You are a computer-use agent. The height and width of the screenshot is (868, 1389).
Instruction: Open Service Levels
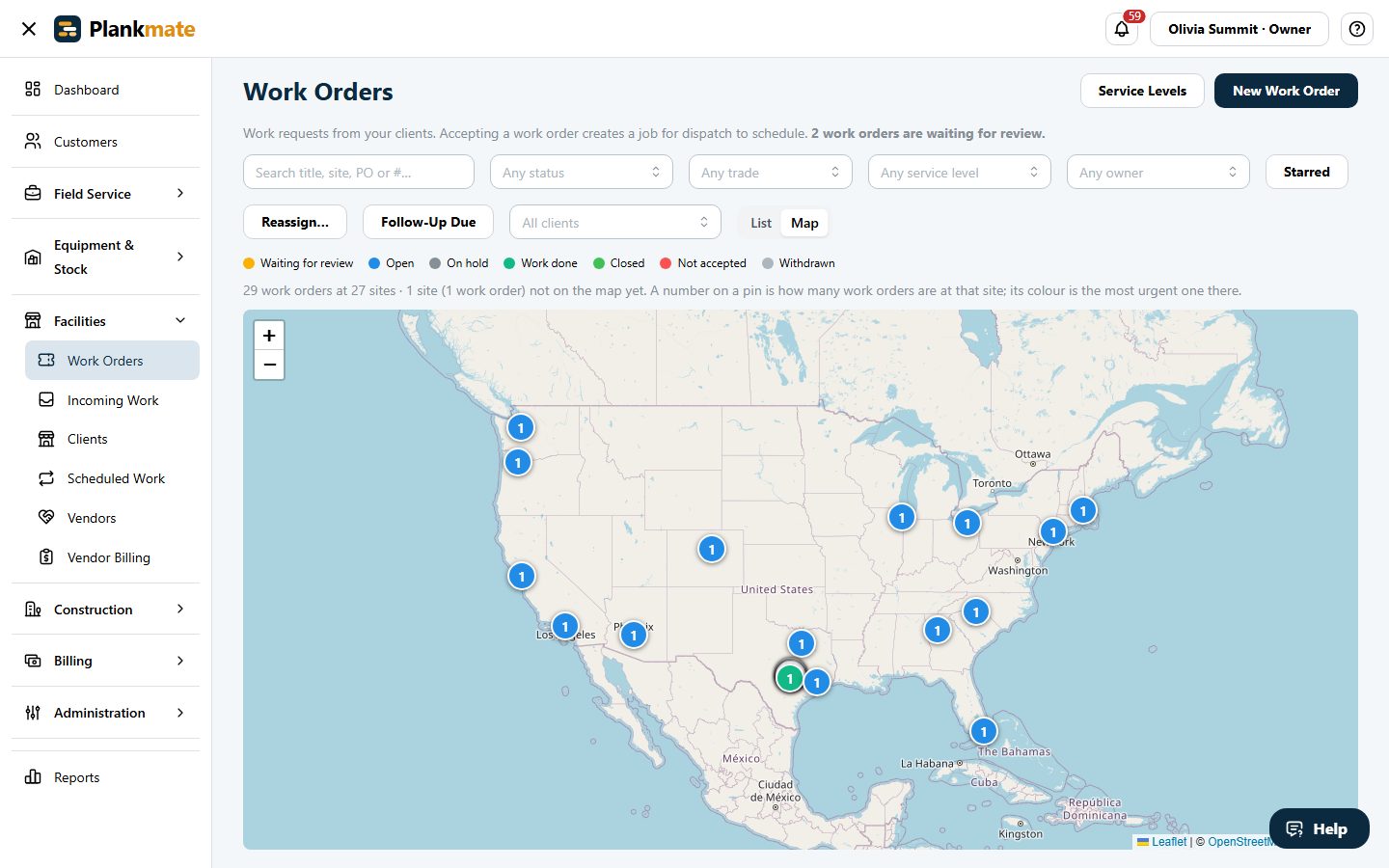point(1142,91)
